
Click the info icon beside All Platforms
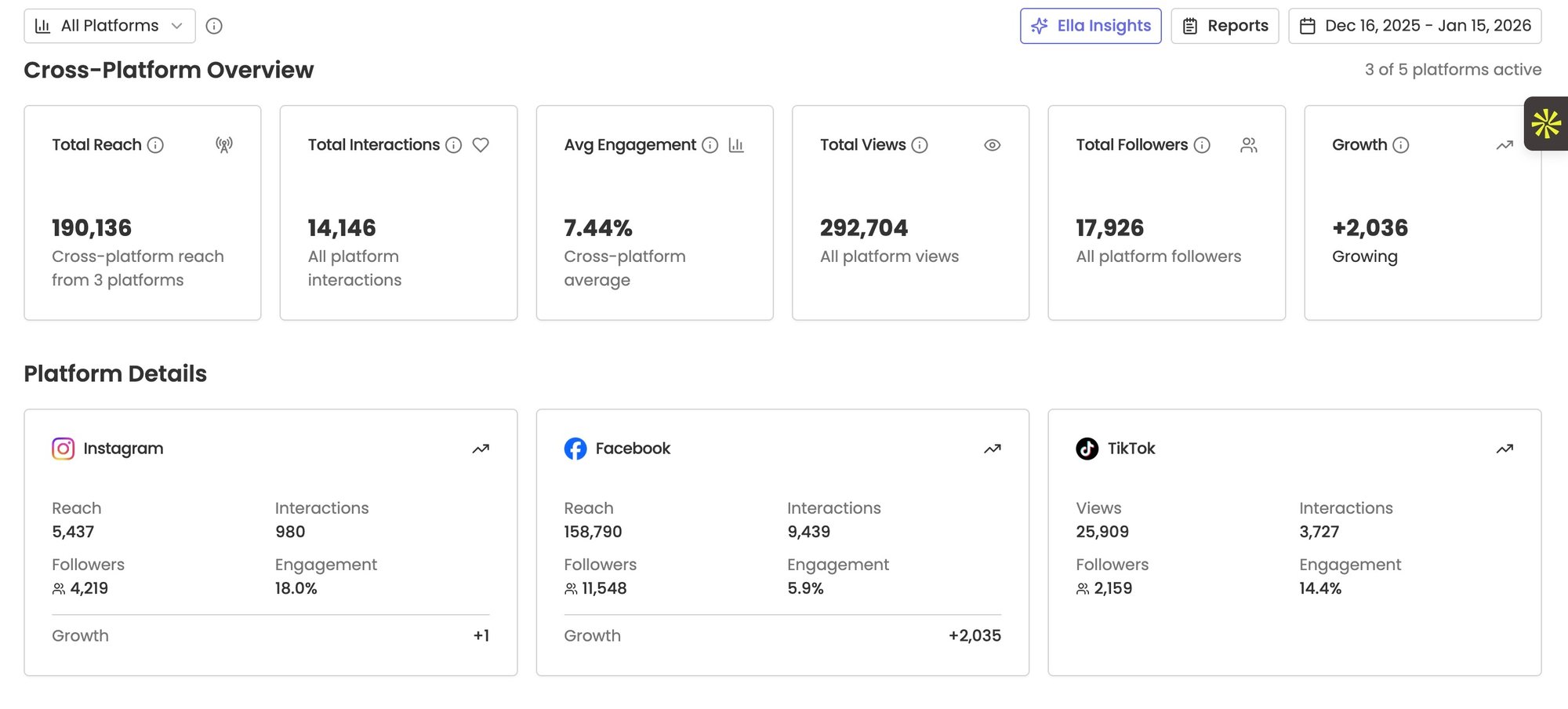(214, 26)
